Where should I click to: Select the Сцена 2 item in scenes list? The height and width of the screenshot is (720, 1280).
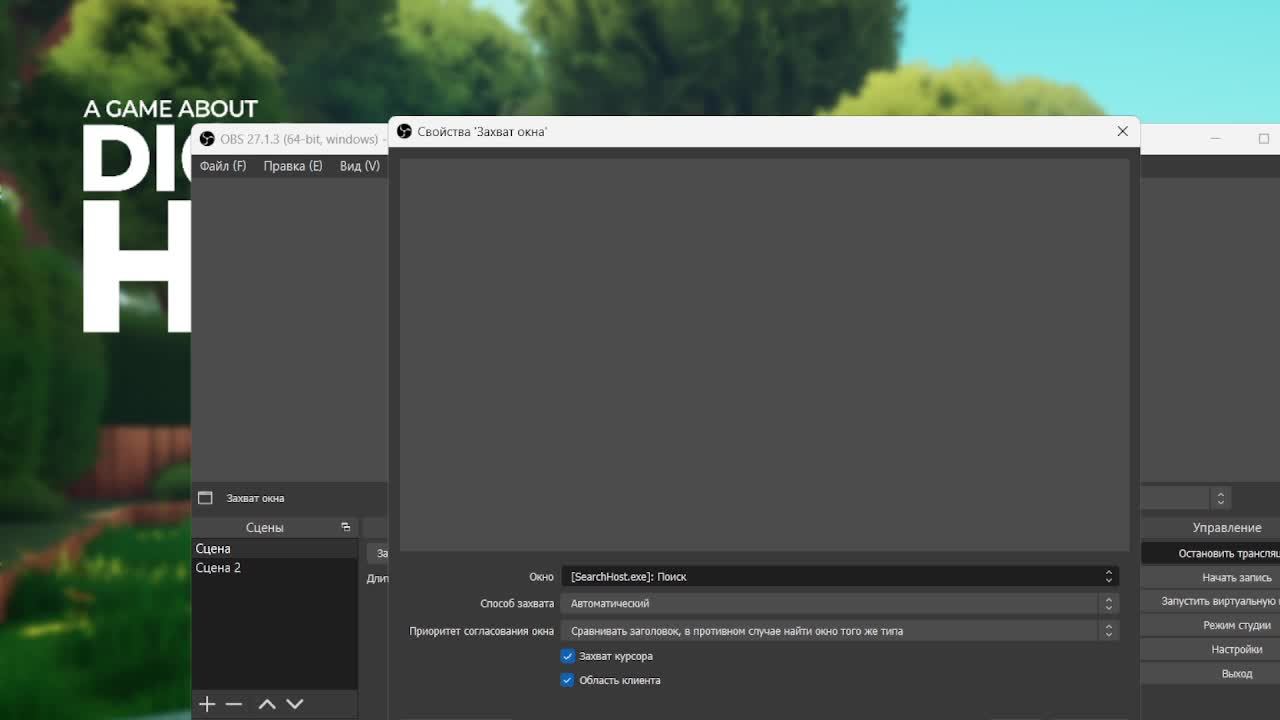pyautogui.click(x=274, y=567)
